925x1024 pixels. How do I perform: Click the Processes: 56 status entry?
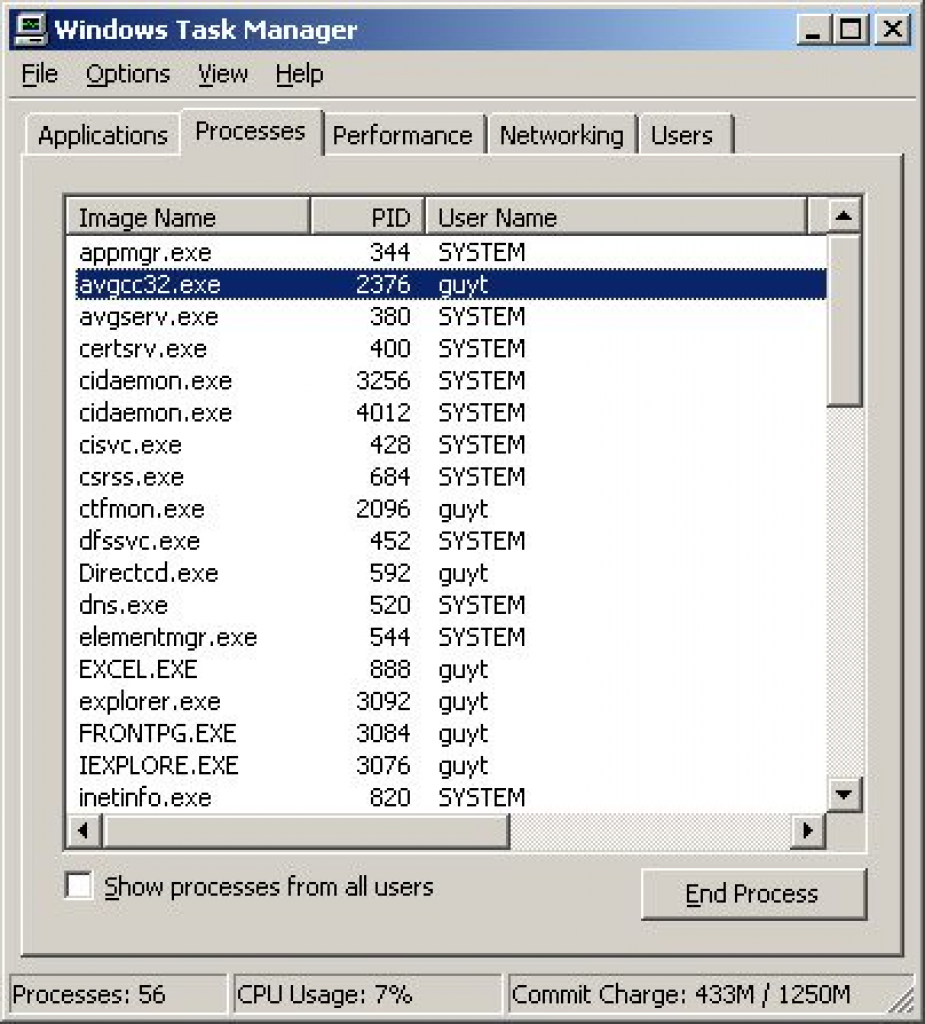coord(119,995)
